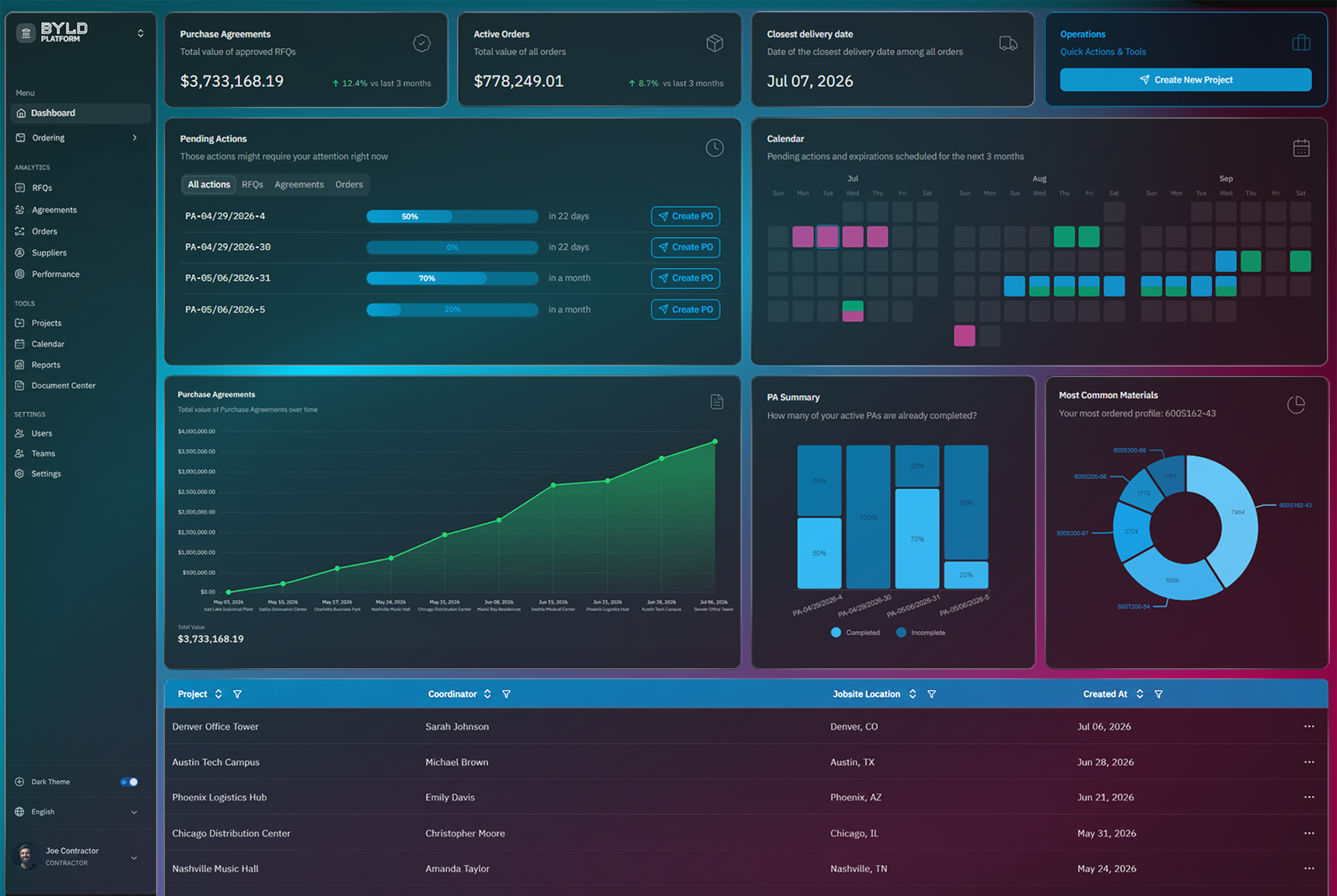
Task: Click the calendar icon in the Calendar card
Action: 1301,148
